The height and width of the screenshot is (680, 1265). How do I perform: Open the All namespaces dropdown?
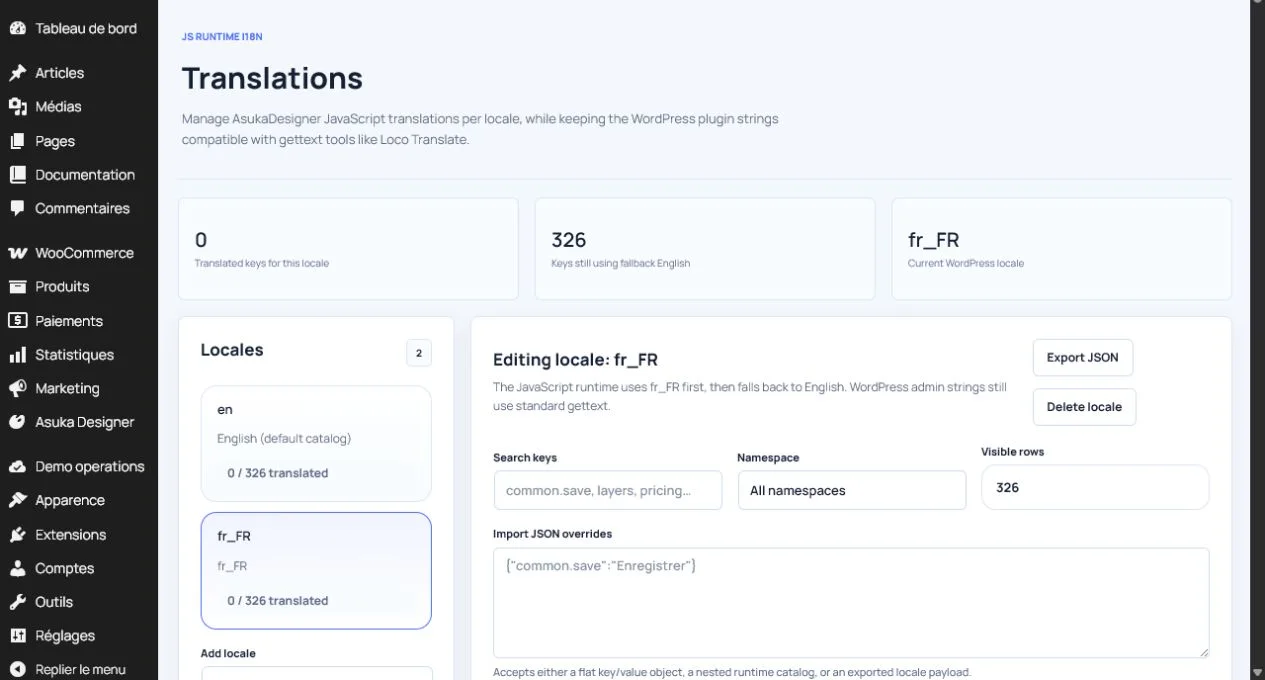click(x=852, y=490)
